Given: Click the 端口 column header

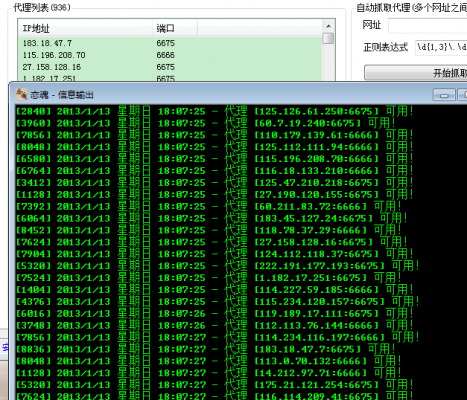Looking at the screenshot, I should pyautogui.click(x=175, y=28).
